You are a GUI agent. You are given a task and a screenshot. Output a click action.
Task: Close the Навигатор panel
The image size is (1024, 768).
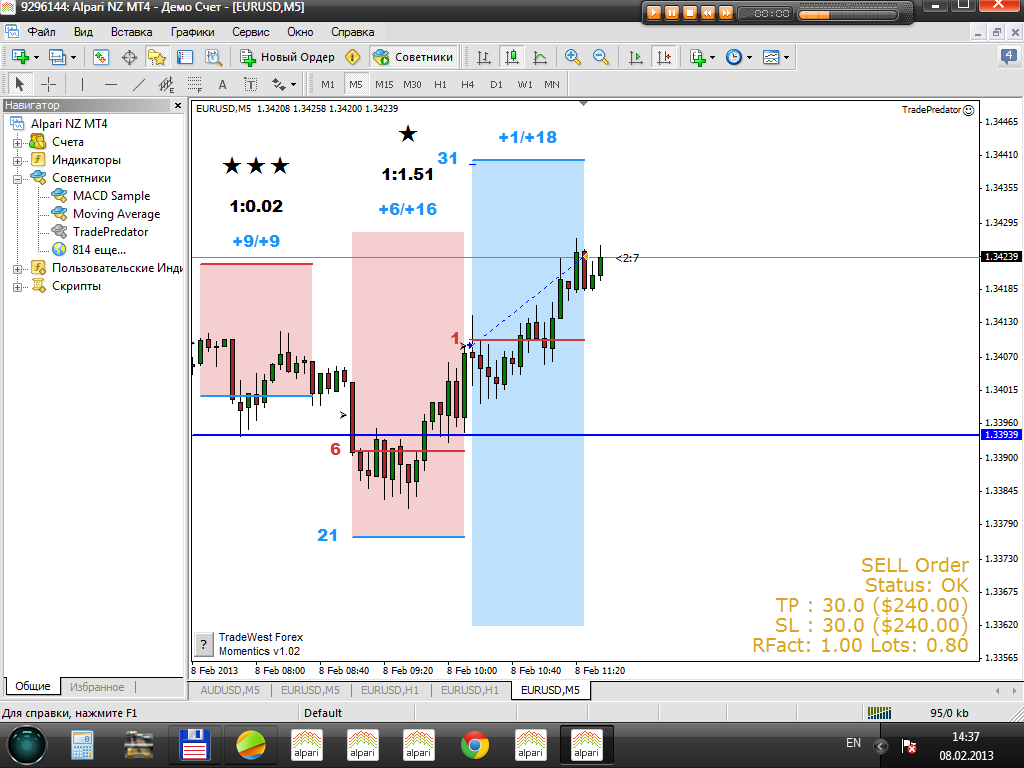tap(178, 105)
